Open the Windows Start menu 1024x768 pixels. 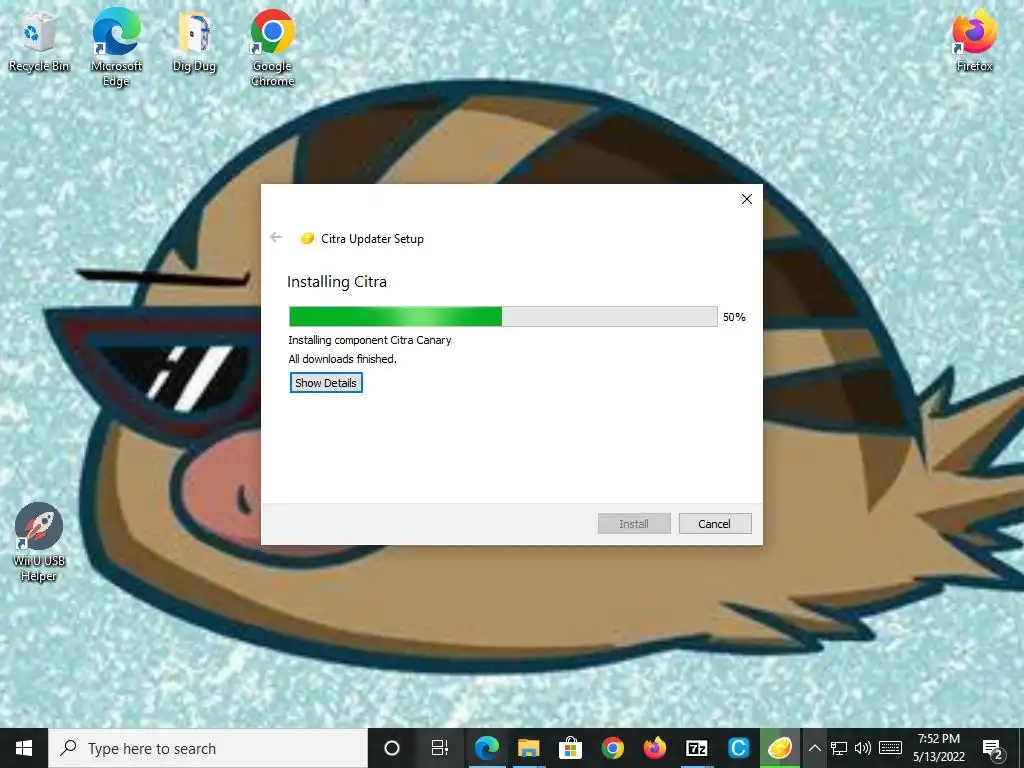(24, 748)
